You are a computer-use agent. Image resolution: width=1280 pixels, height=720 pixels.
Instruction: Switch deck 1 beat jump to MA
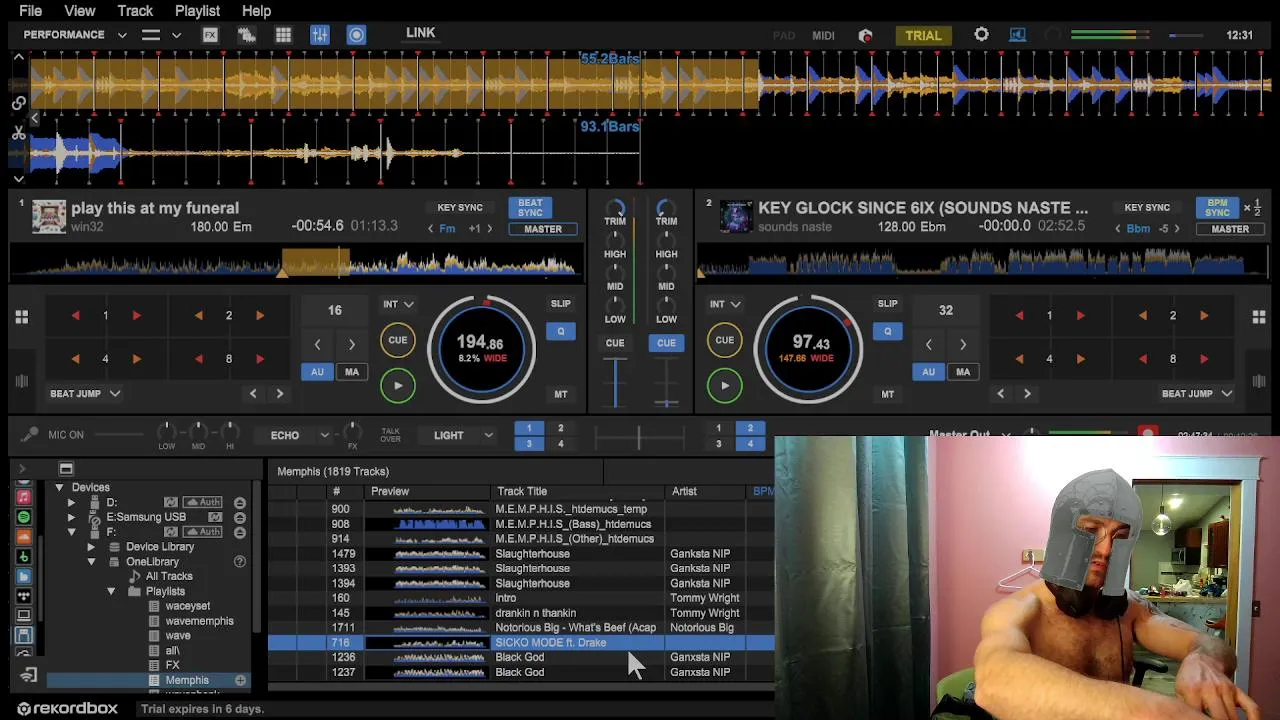pyautogui.click(x=352, y=372)
